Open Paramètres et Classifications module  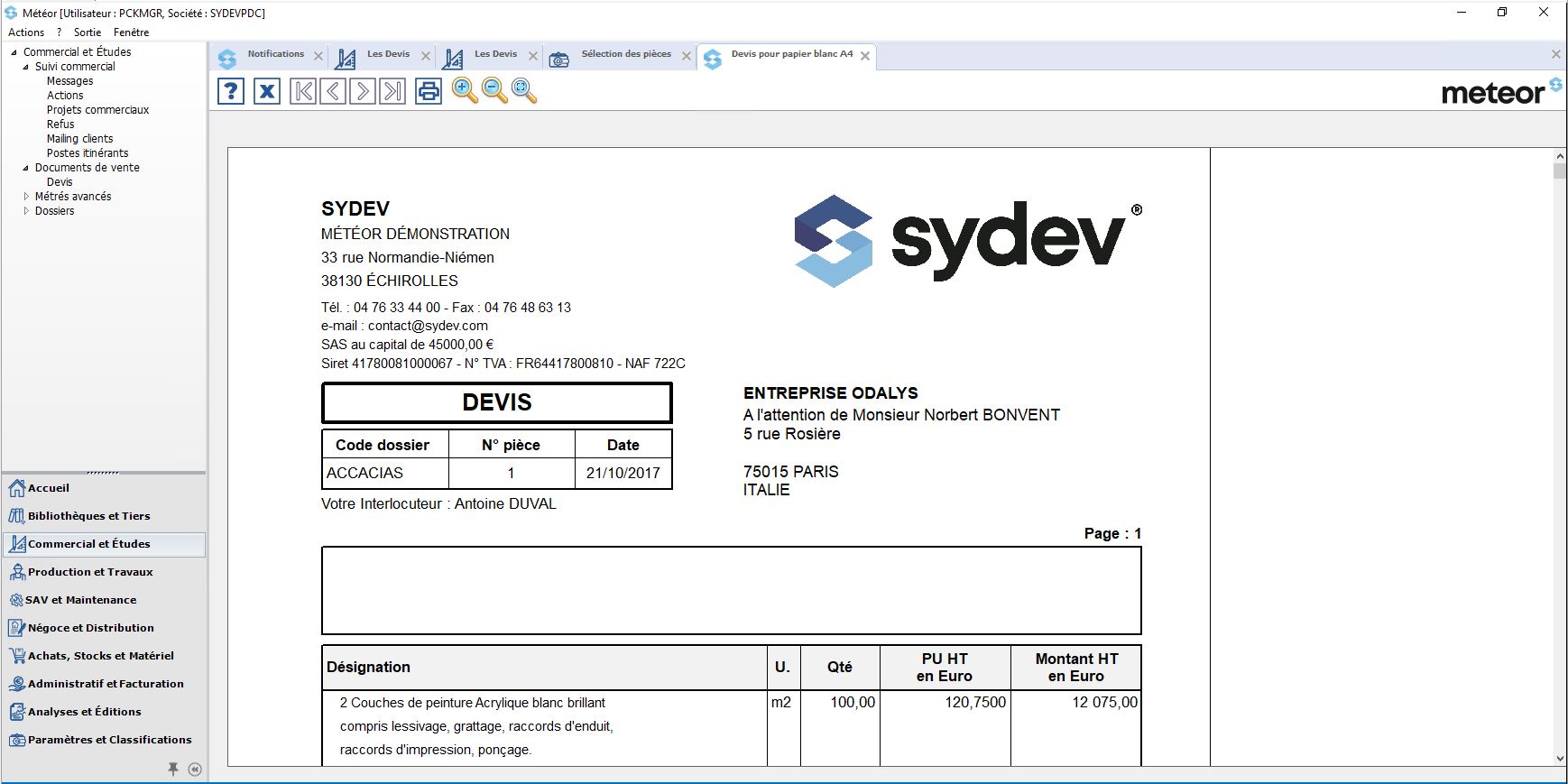click(104, 740)
